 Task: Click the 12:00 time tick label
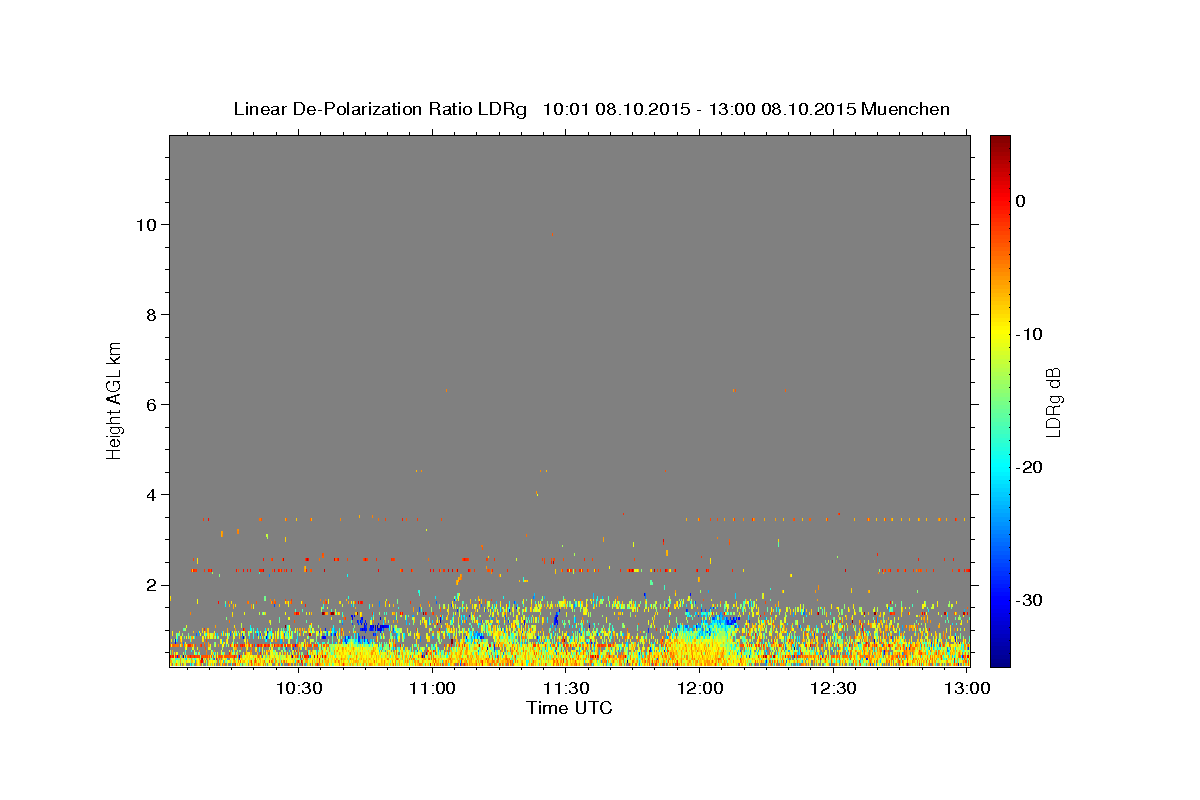pos(700,688)
